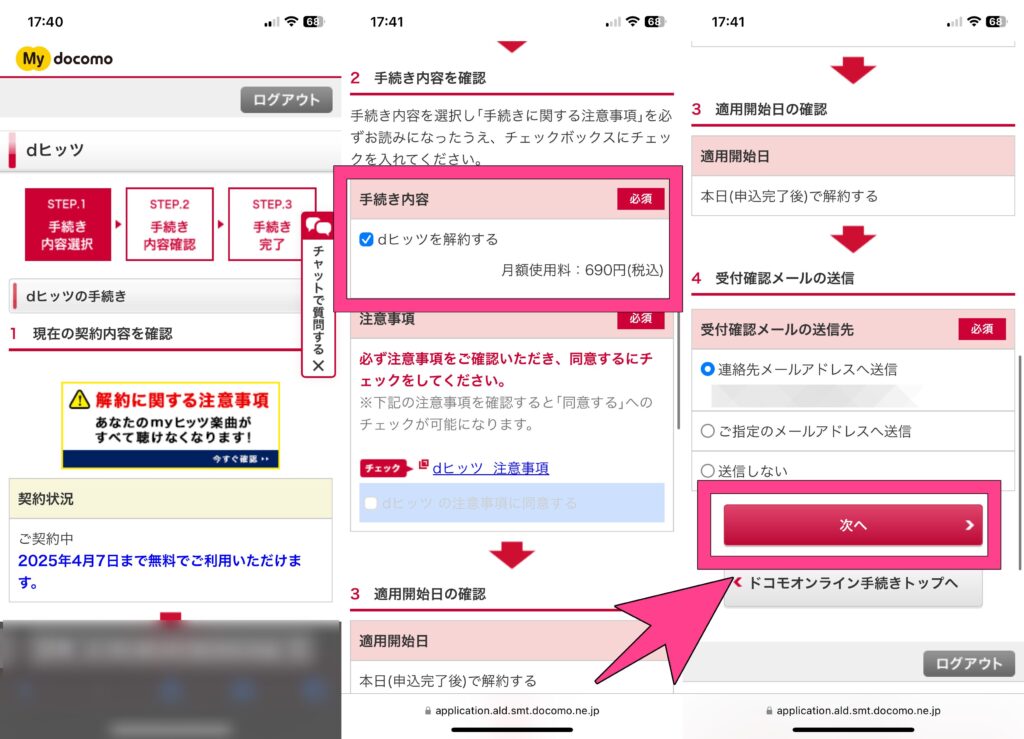The image size is (1024, 739).
Task: Tap address bar URL in right screen
Action: point(858,710)
